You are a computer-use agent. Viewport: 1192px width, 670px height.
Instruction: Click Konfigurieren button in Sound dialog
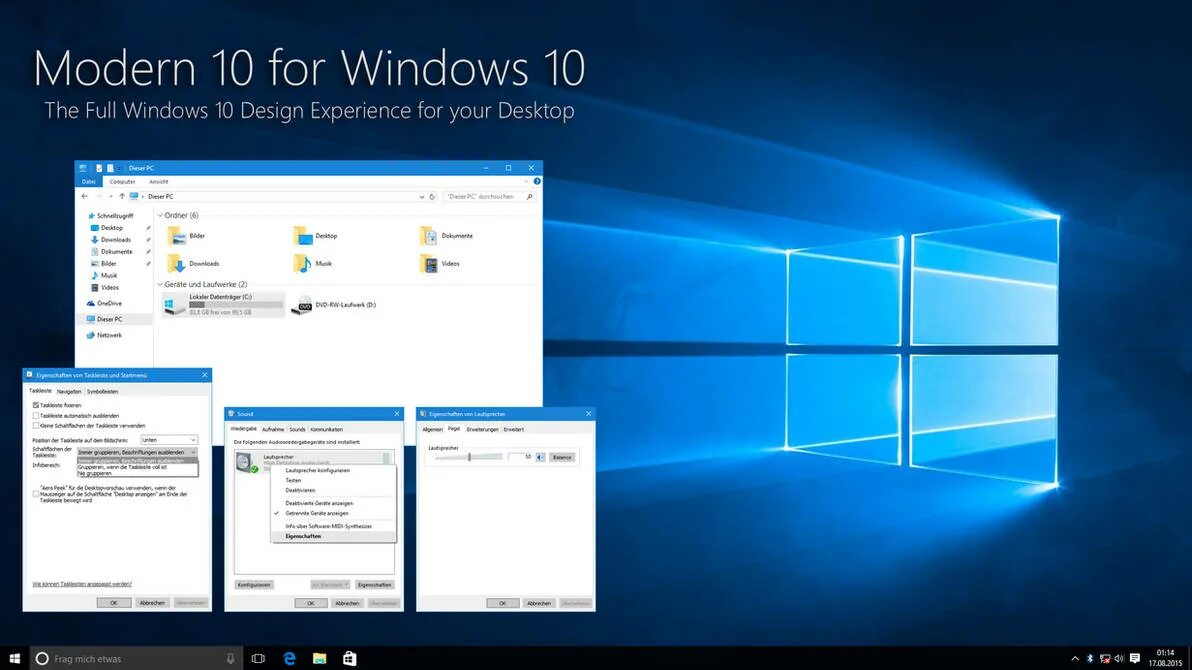pyautogui.click(x=254, y=585)
